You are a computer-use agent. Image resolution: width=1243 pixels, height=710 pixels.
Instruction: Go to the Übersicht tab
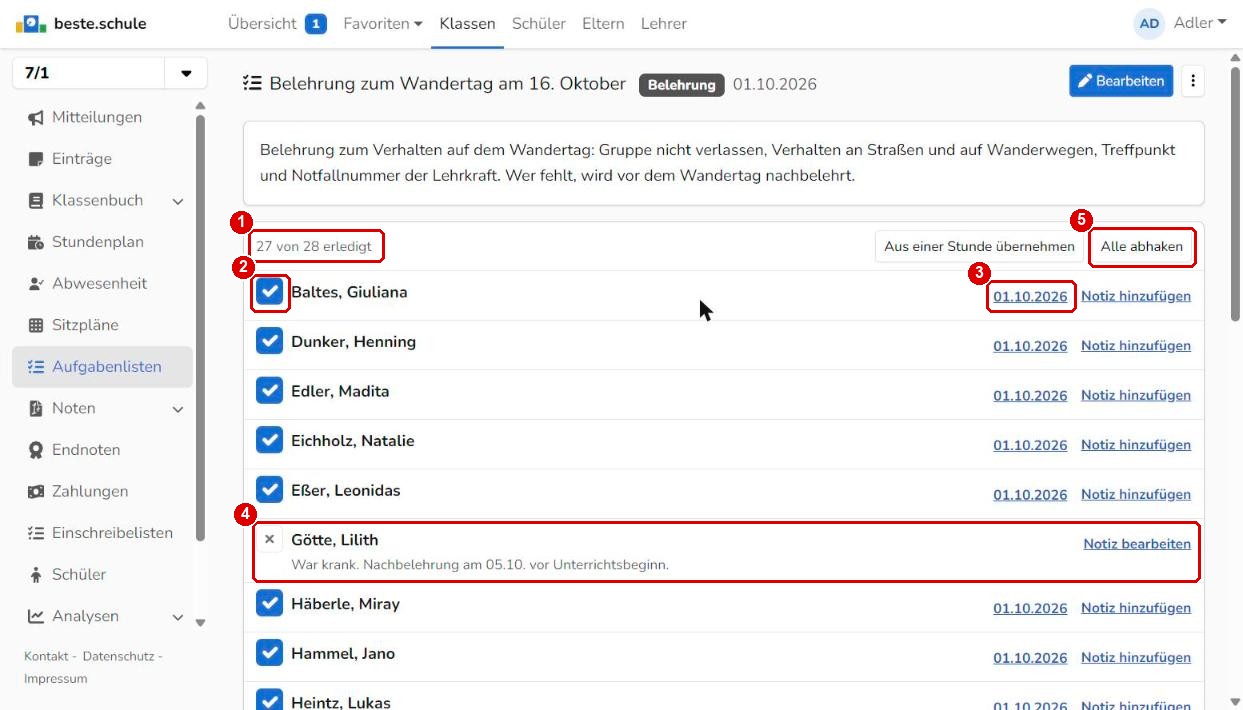coord(262,23)
